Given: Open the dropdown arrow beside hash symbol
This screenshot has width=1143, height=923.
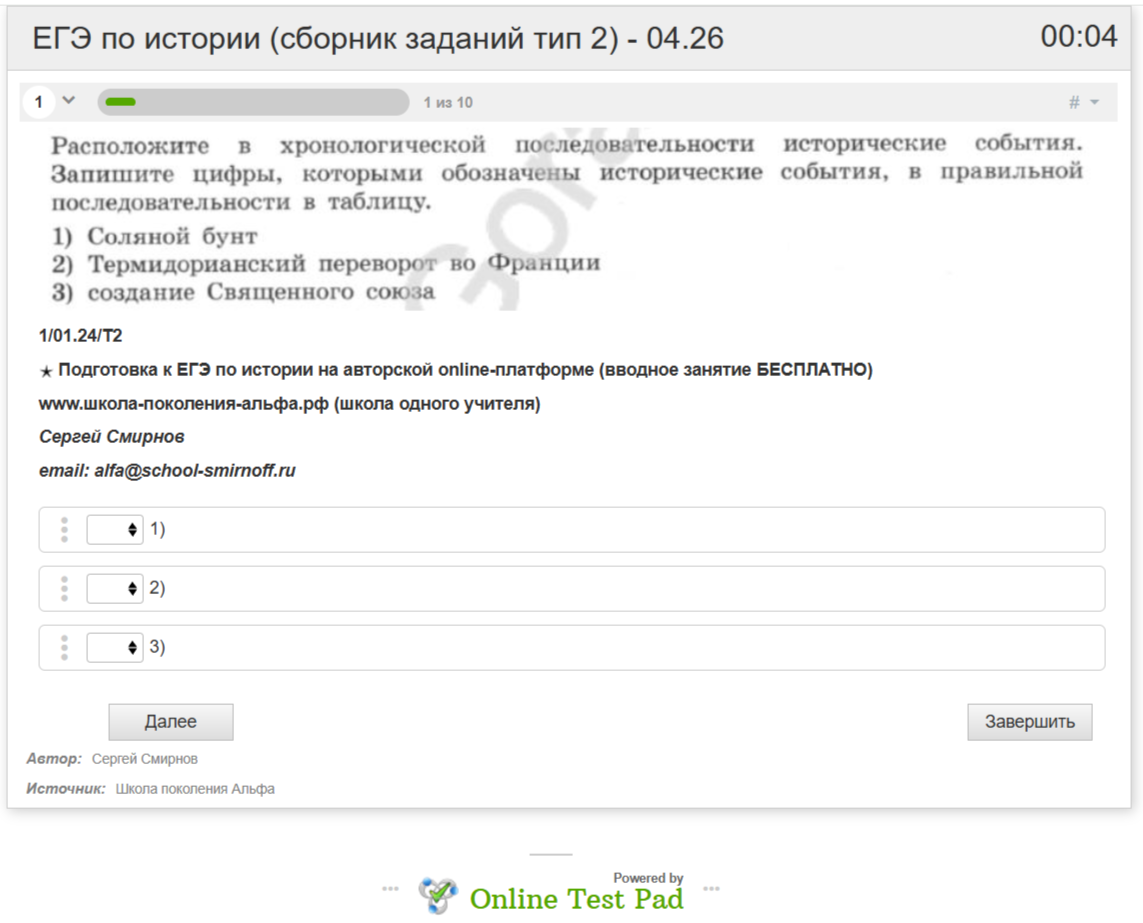Looking at the screenshot, I should pyautogui.click(x=1094, y=103).
